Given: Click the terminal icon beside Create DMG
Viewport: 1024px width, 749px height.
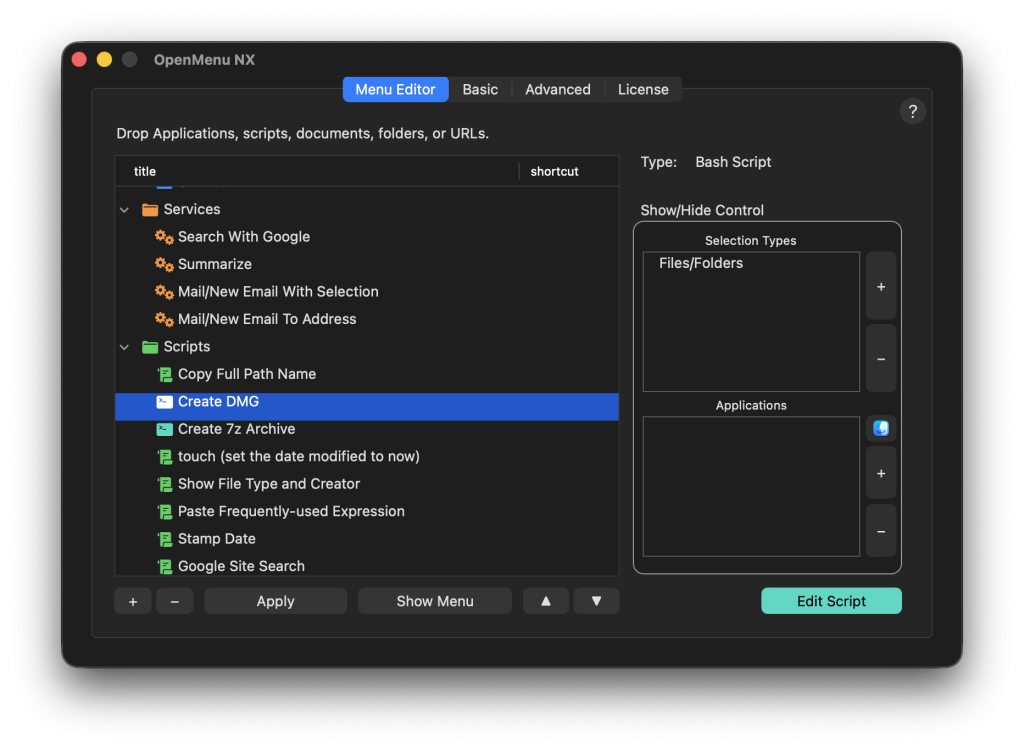Looking at the screenshot, I should click(165, 402).
